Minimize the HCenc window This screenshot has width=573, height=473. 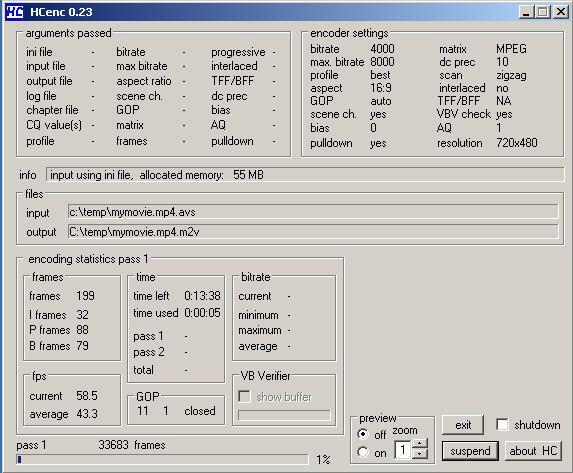(526, 12)
